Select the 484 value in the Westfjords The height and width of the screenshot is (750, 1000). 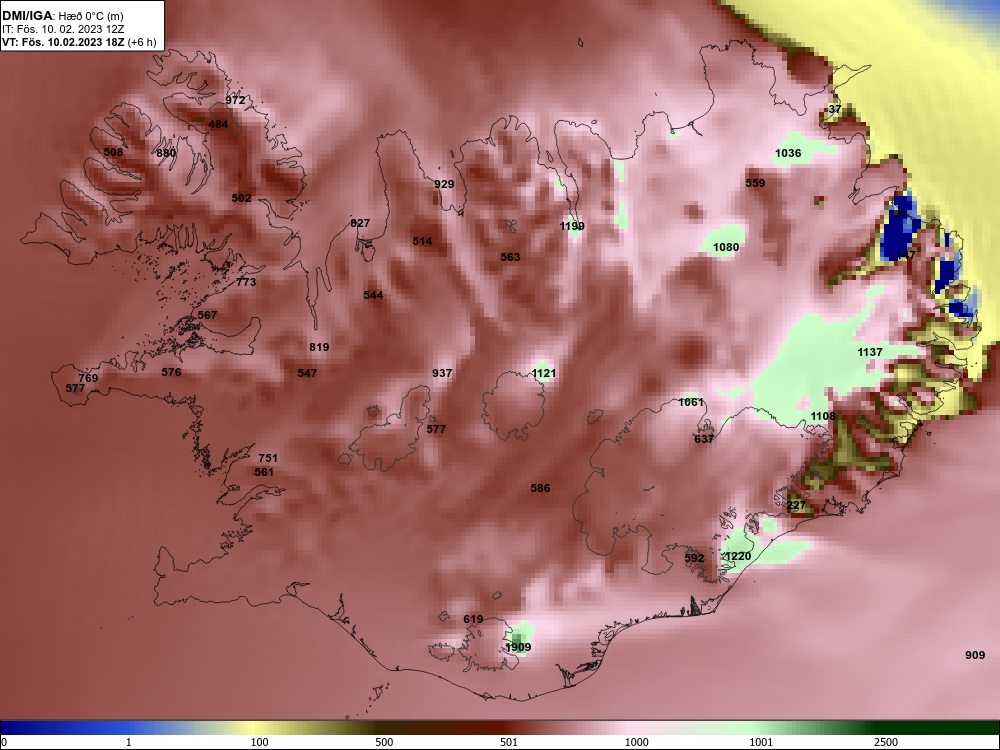pyautogui.click(x=218, y=124)
